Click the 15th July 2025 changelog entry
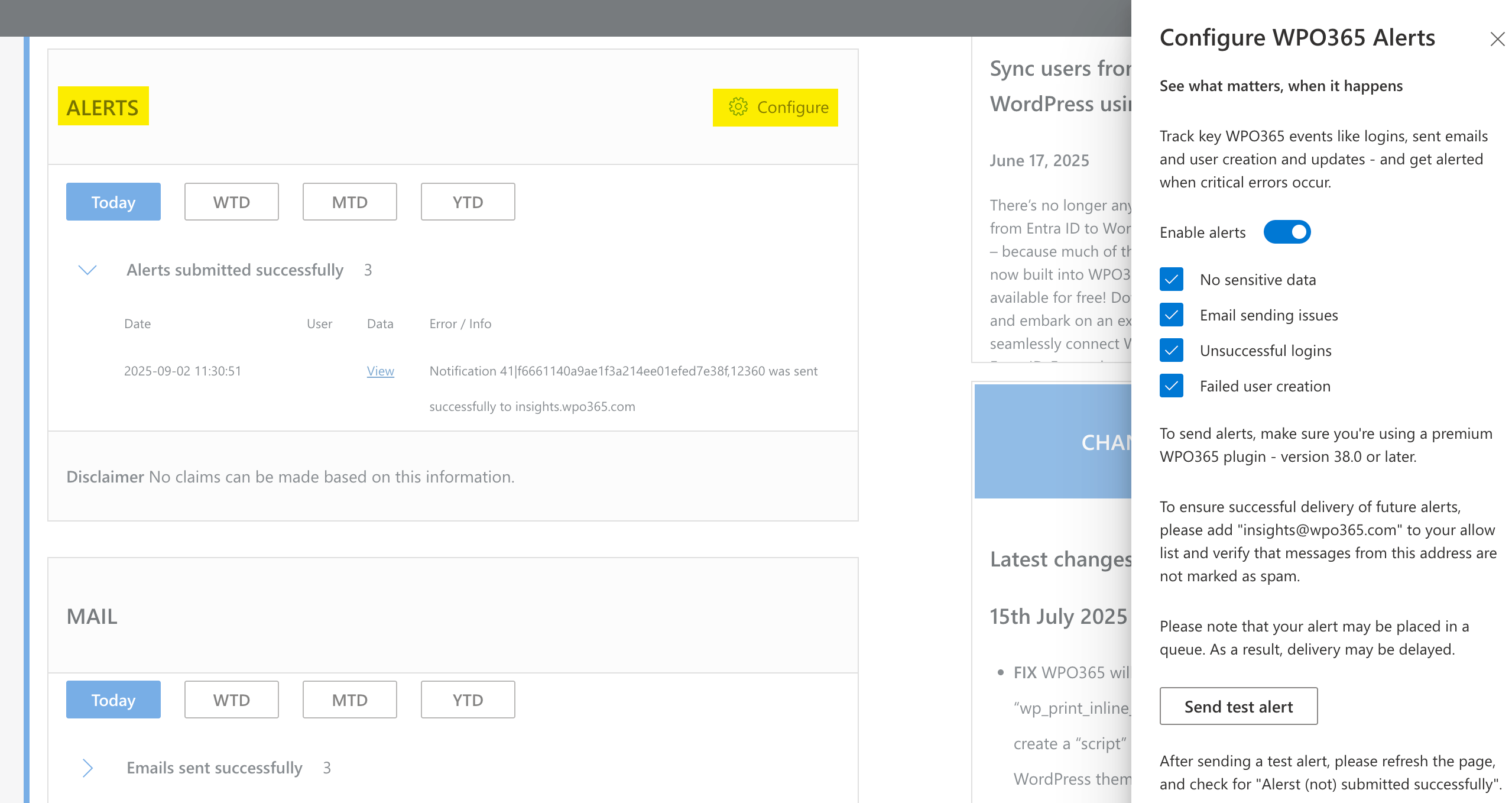This screenshot has width=1512, height=803. click(1059, 617)
